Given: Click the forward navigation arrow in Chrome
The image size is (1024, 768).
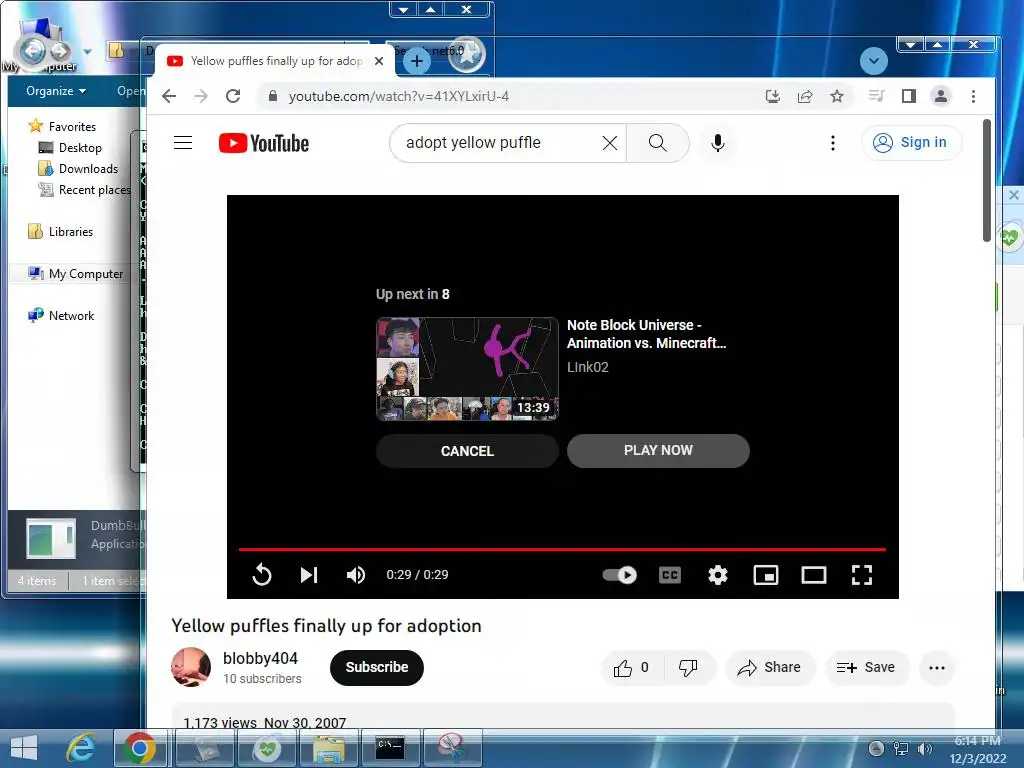Looking at the screenshot, I should 201,97.
